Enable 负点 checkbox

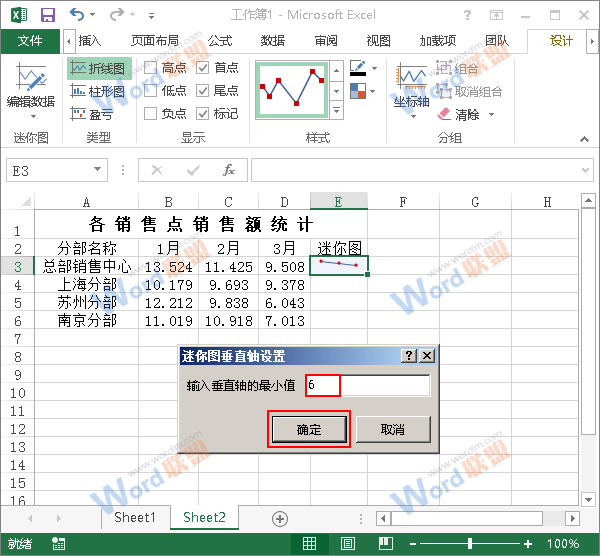coord(150,114)
